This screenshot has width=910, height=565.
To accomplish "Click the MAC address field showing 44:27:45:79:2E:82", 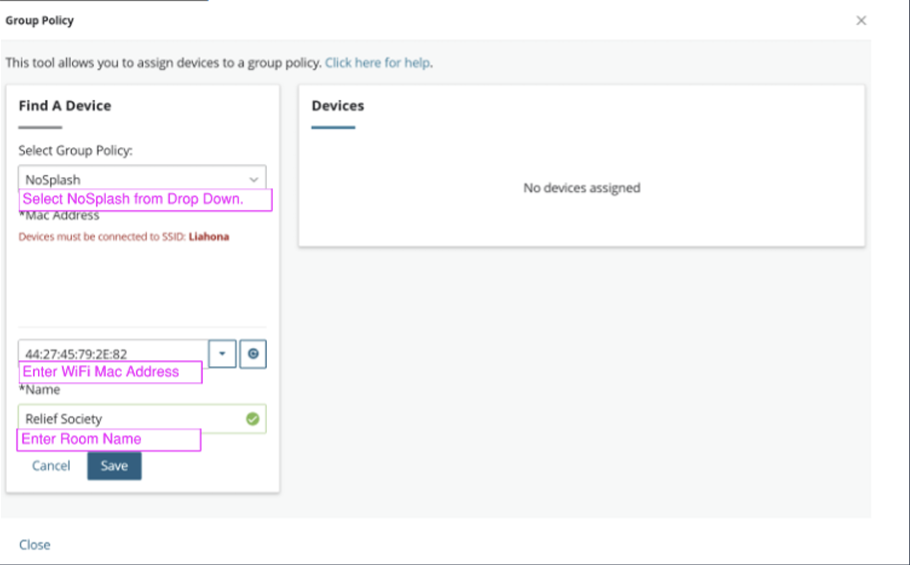I will (x=113, y=353).
